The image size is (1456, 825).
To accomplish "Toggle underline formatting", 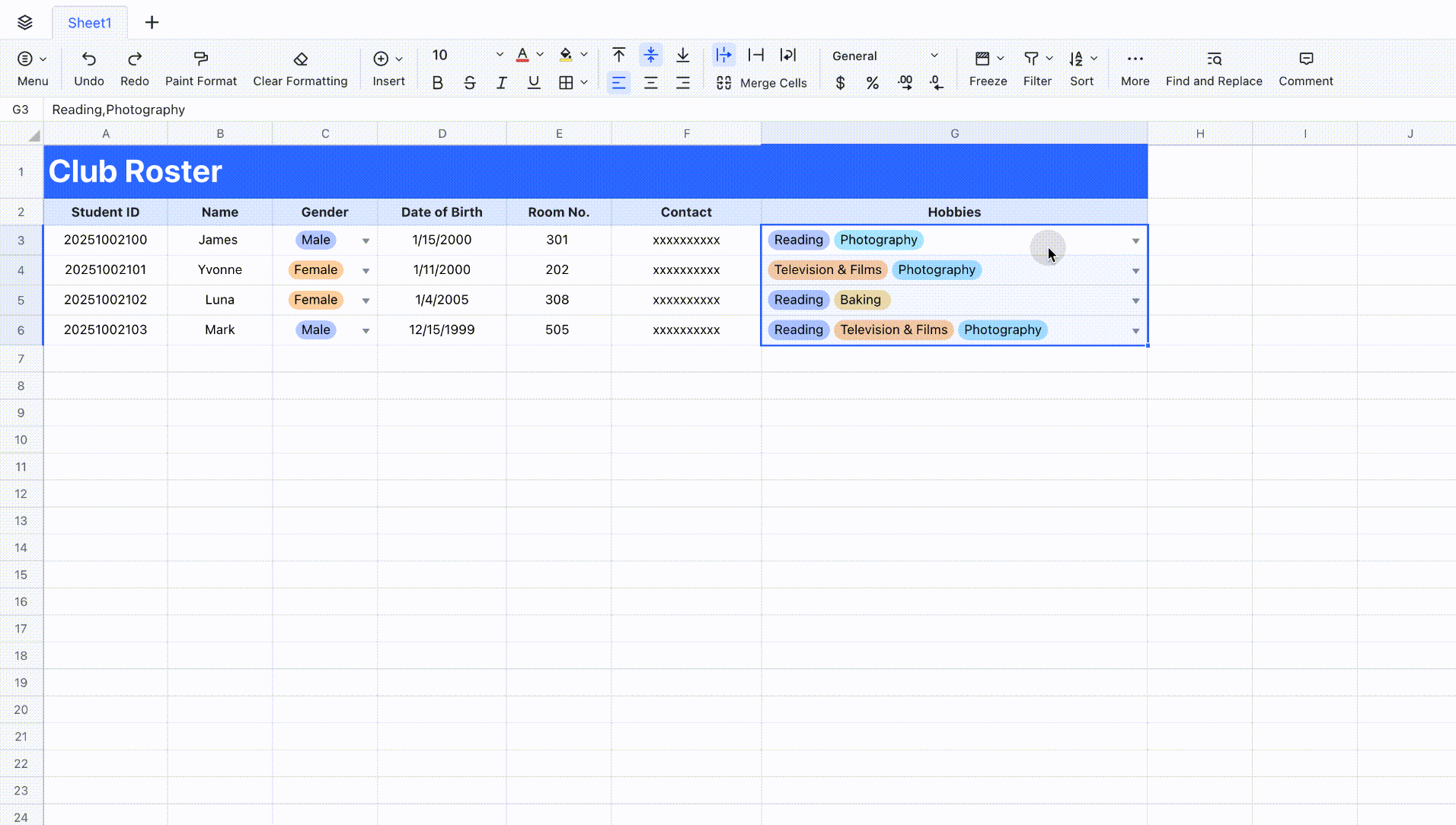I will tap(533, 82).
